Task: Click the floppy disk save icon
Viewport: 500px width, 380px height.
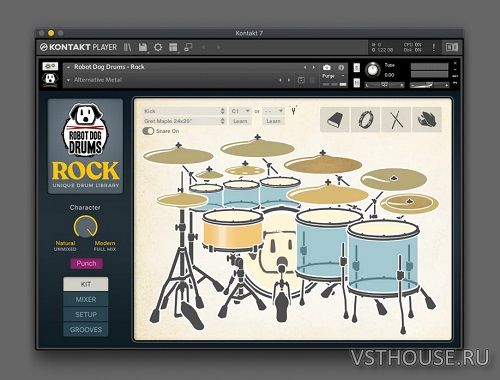Action: 143,47
